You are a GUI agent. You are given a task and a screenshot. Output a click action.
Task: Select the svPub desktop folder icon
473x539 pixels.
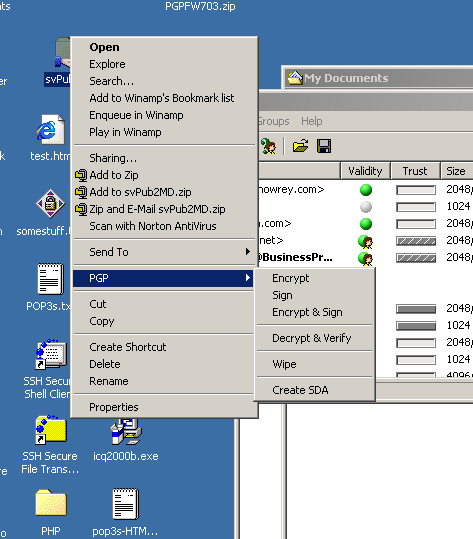coord(62,52)
